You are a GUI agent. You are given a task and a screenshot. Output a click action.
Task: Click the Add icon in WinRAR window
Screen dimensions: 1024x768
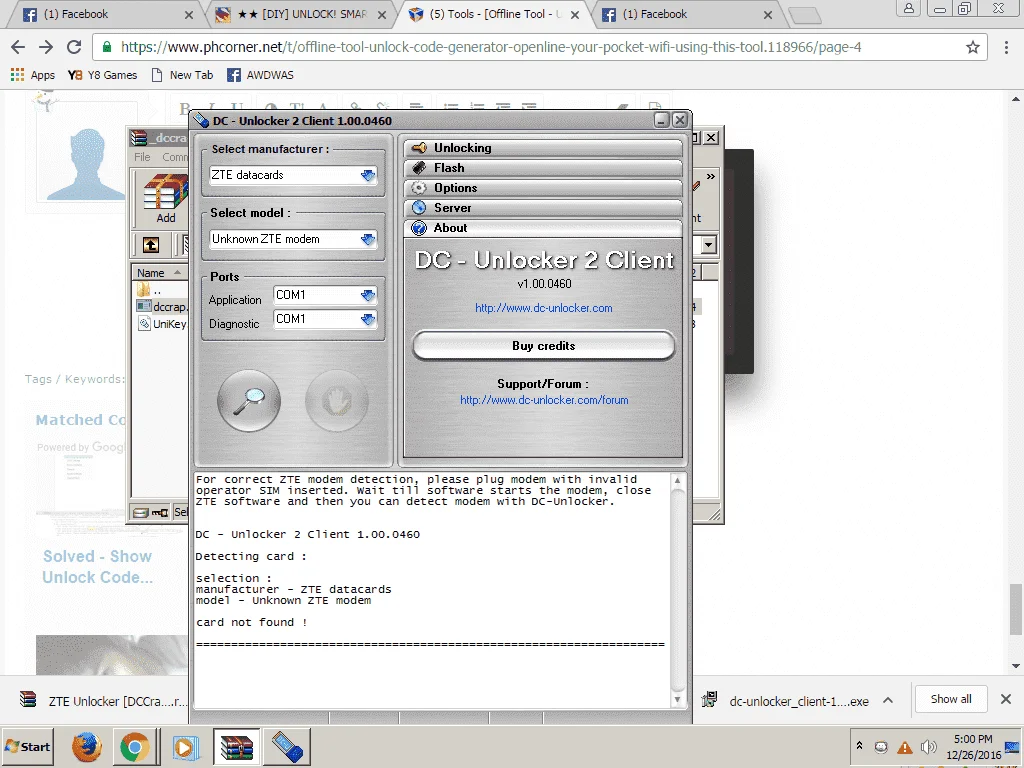(x=166, y=199)
